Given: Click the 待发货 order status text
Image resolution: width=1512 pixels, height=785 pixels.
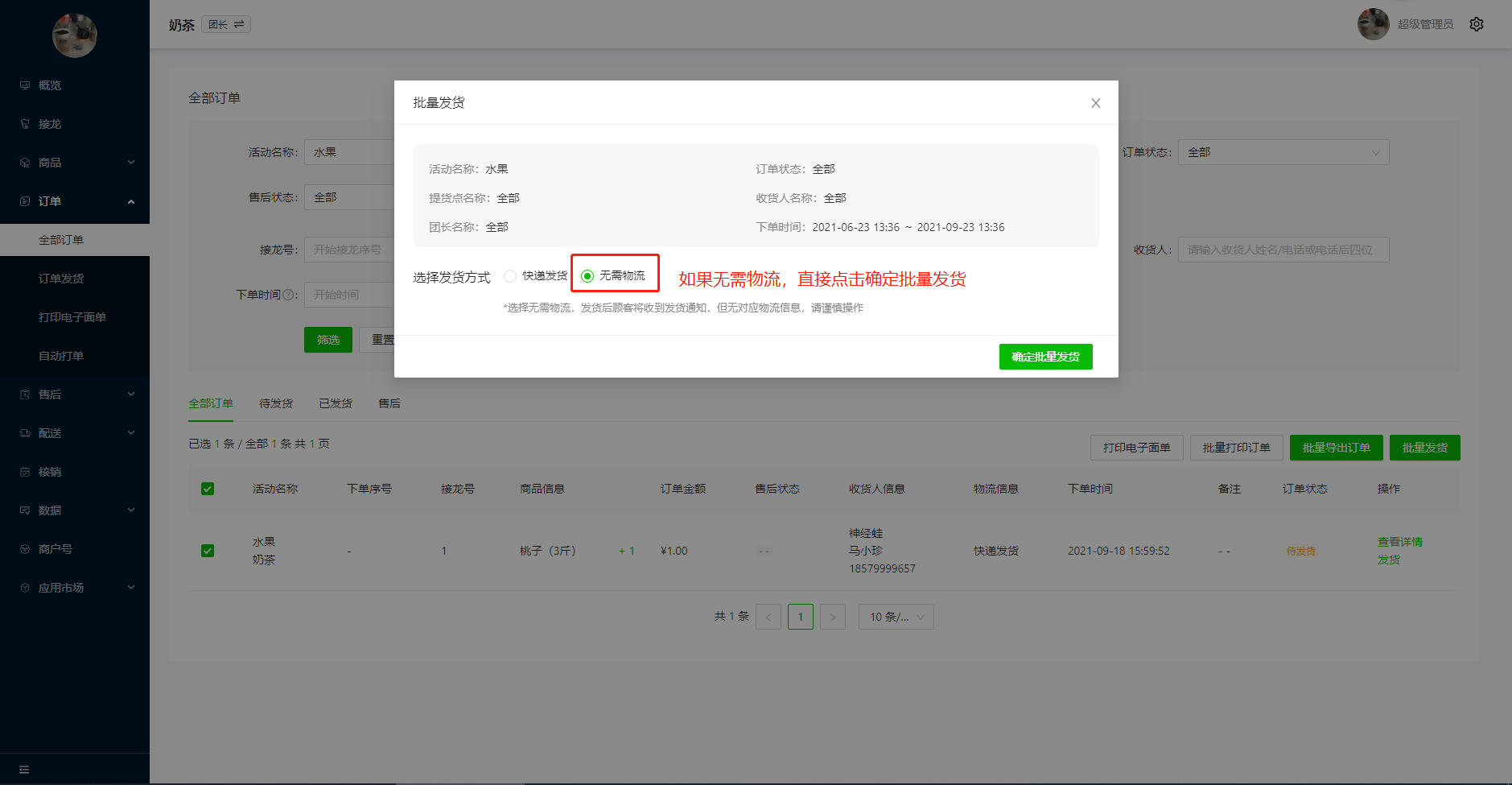Looking at the screenshot, I should 1301,552.
